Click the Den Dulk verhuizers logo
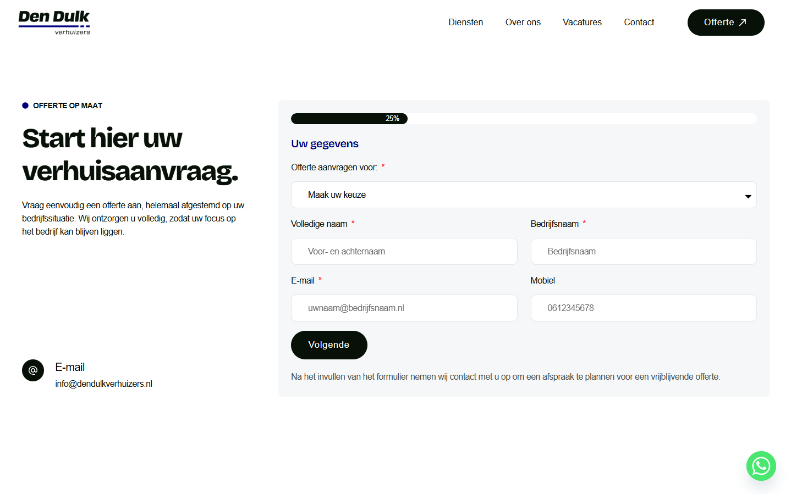 (x=54, y=22)
